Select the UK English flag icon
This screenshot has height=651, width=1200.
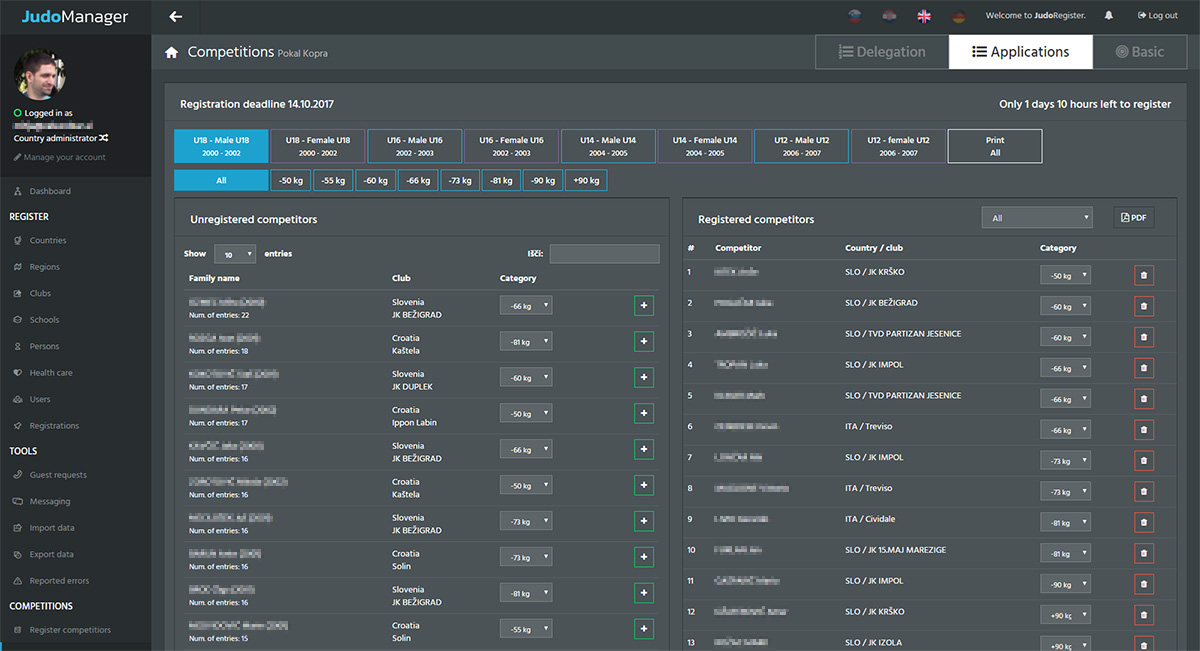click(924, 16)
